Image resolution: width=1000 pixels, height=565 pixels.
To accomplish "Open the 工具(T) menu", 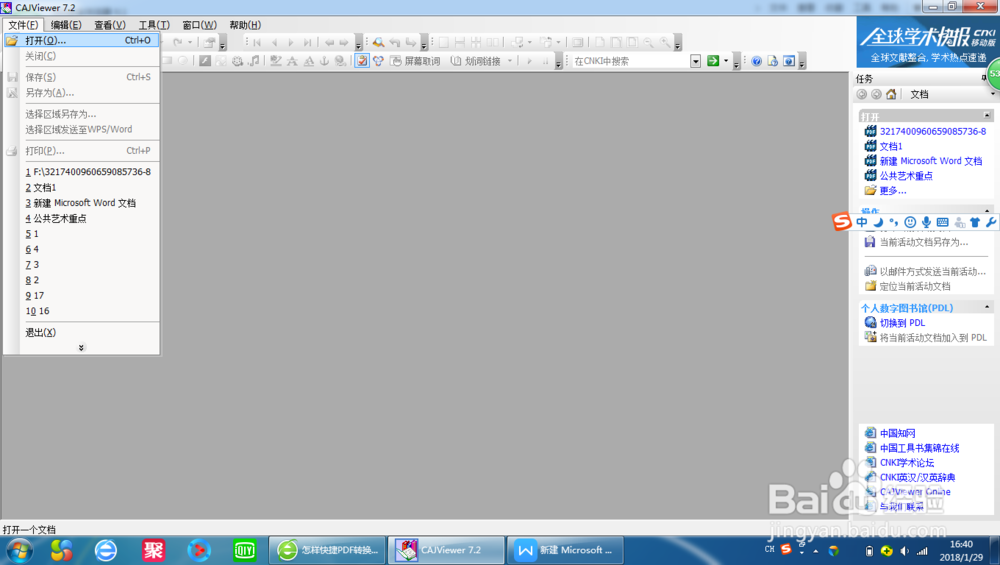I will coord(154,25).
